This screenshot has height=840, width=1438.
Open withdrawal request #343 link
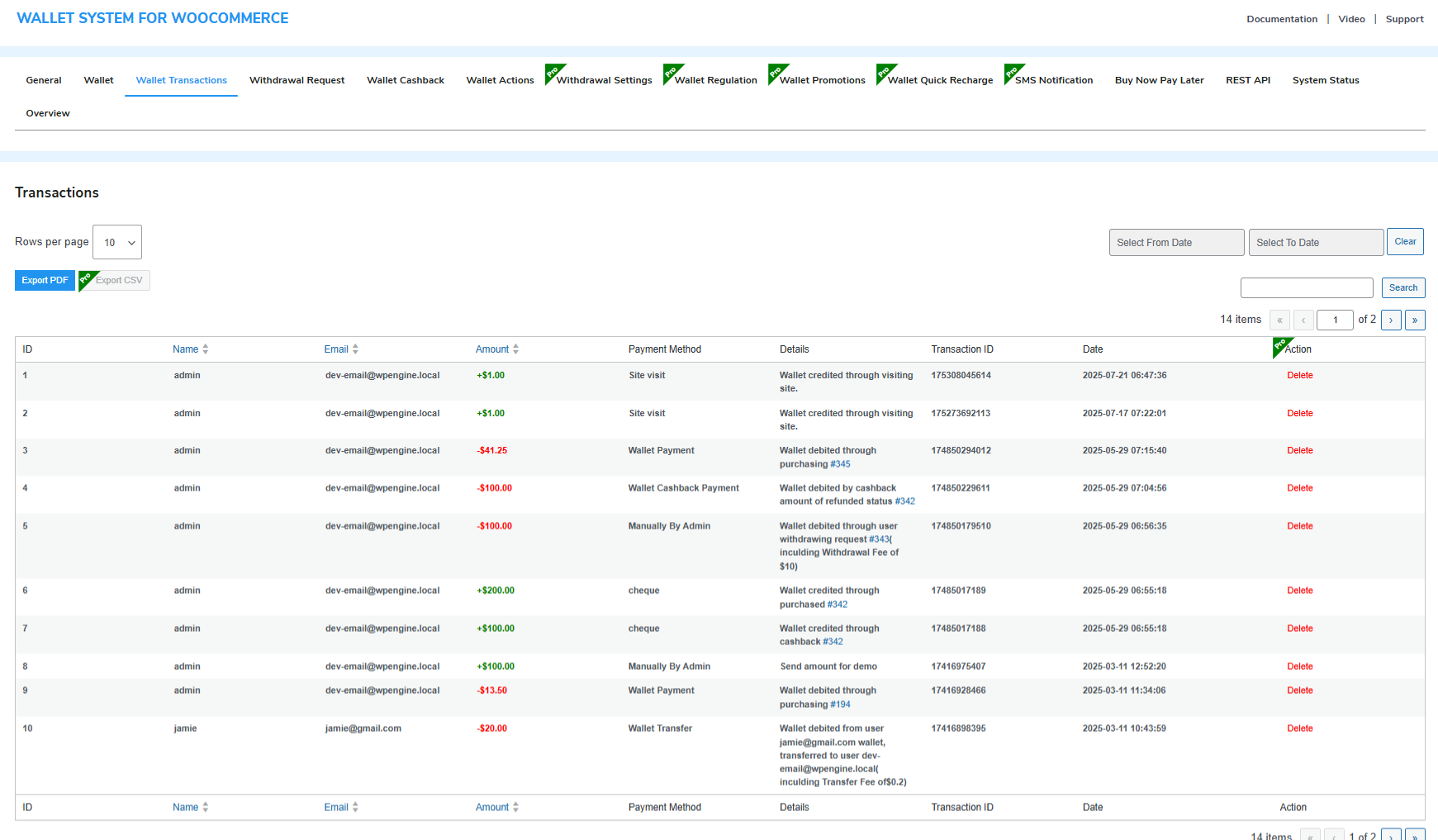[879, 539]
